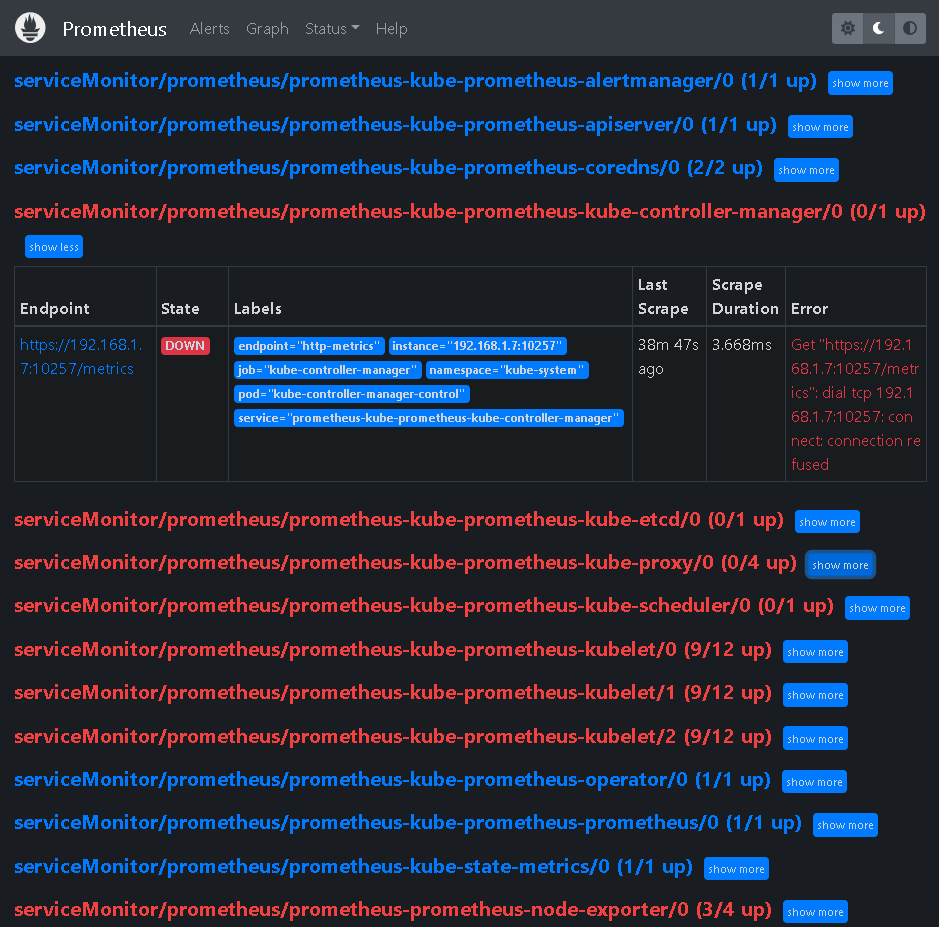This screenshot has width=939, height=927.
Task: Show more for kubelet/1 targets
Action: pyautogui.click(x=815, y=695)
